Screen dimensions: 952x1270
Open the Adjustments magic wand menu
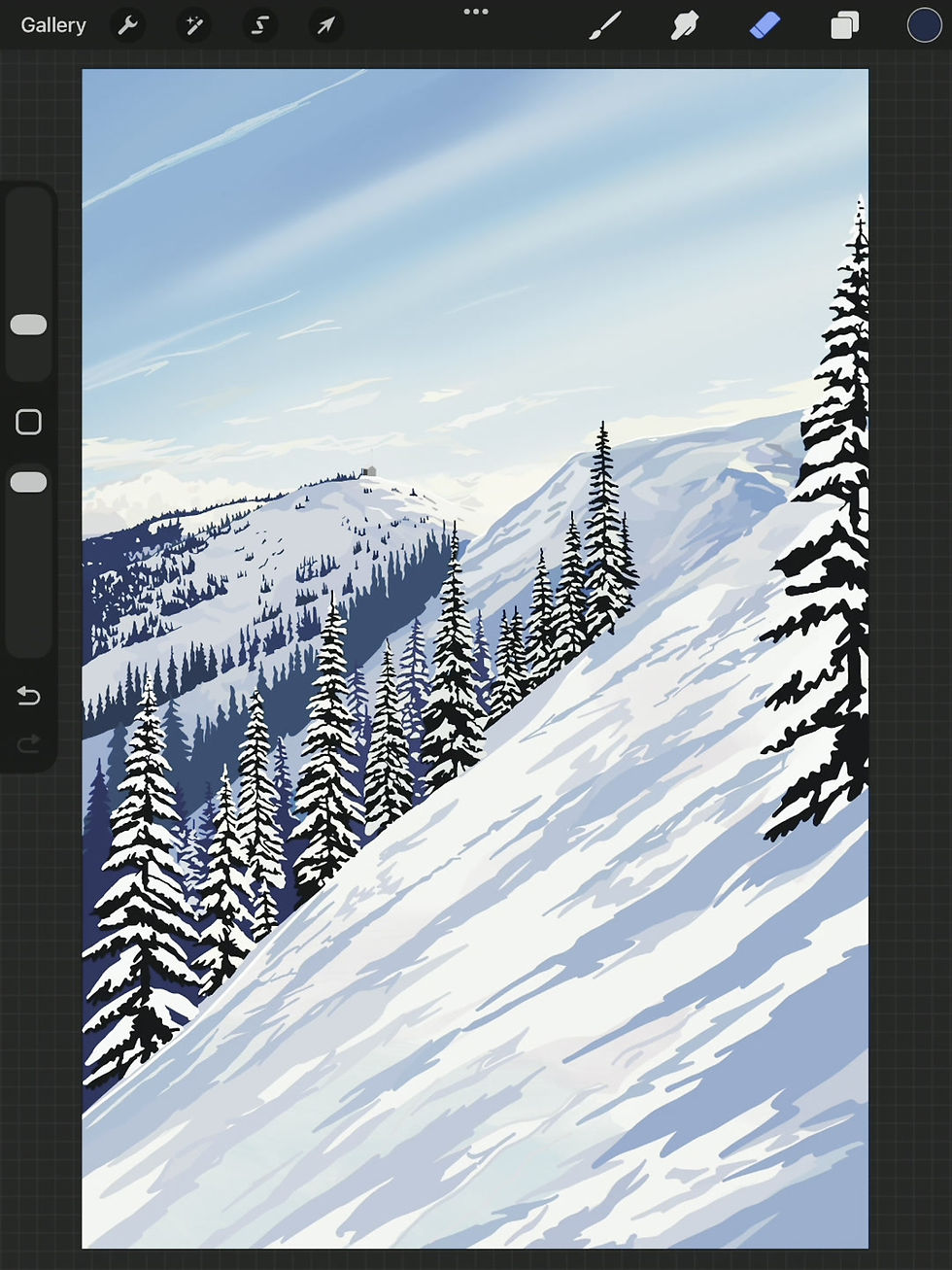click(193, 25)
